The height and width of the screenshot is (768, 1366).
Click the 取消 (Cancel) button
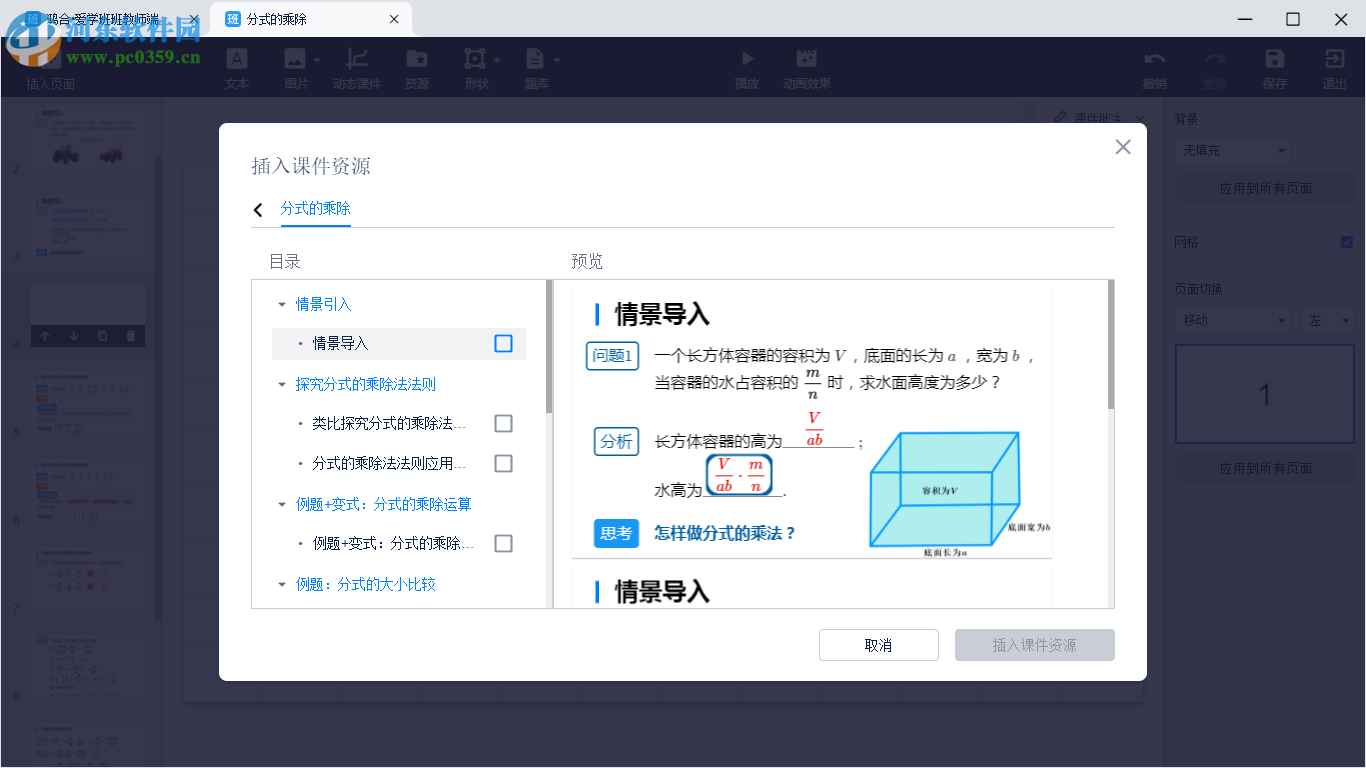(878, 645)
